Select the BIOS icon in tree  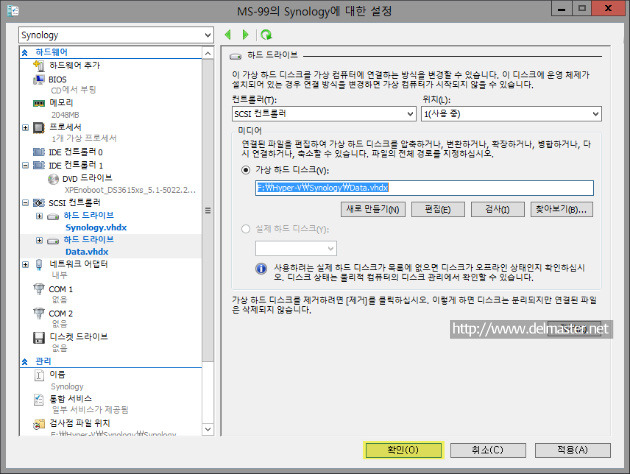(39, 80)
